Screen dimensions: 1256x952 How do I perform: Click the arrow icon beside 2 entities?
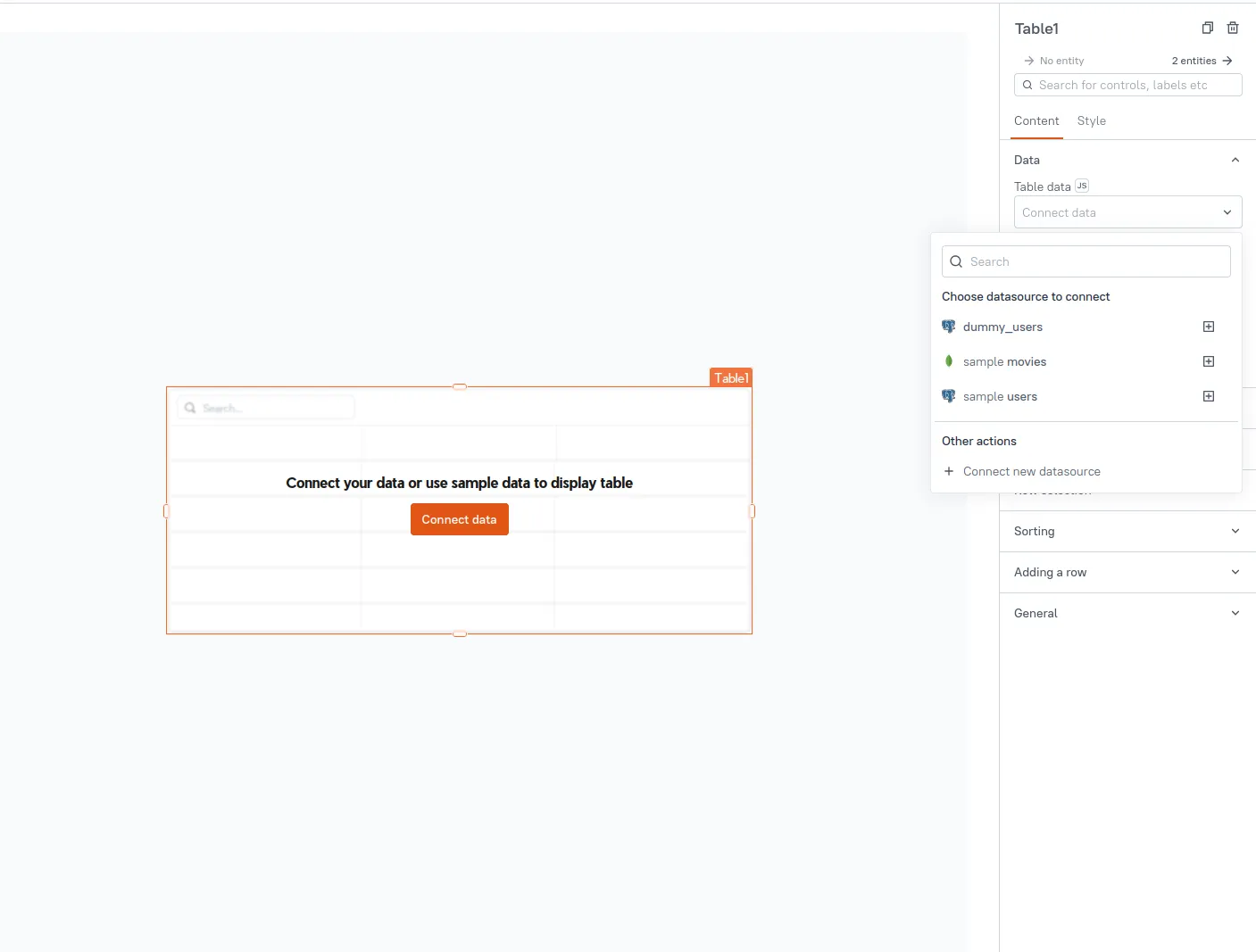coord(1227,61)
